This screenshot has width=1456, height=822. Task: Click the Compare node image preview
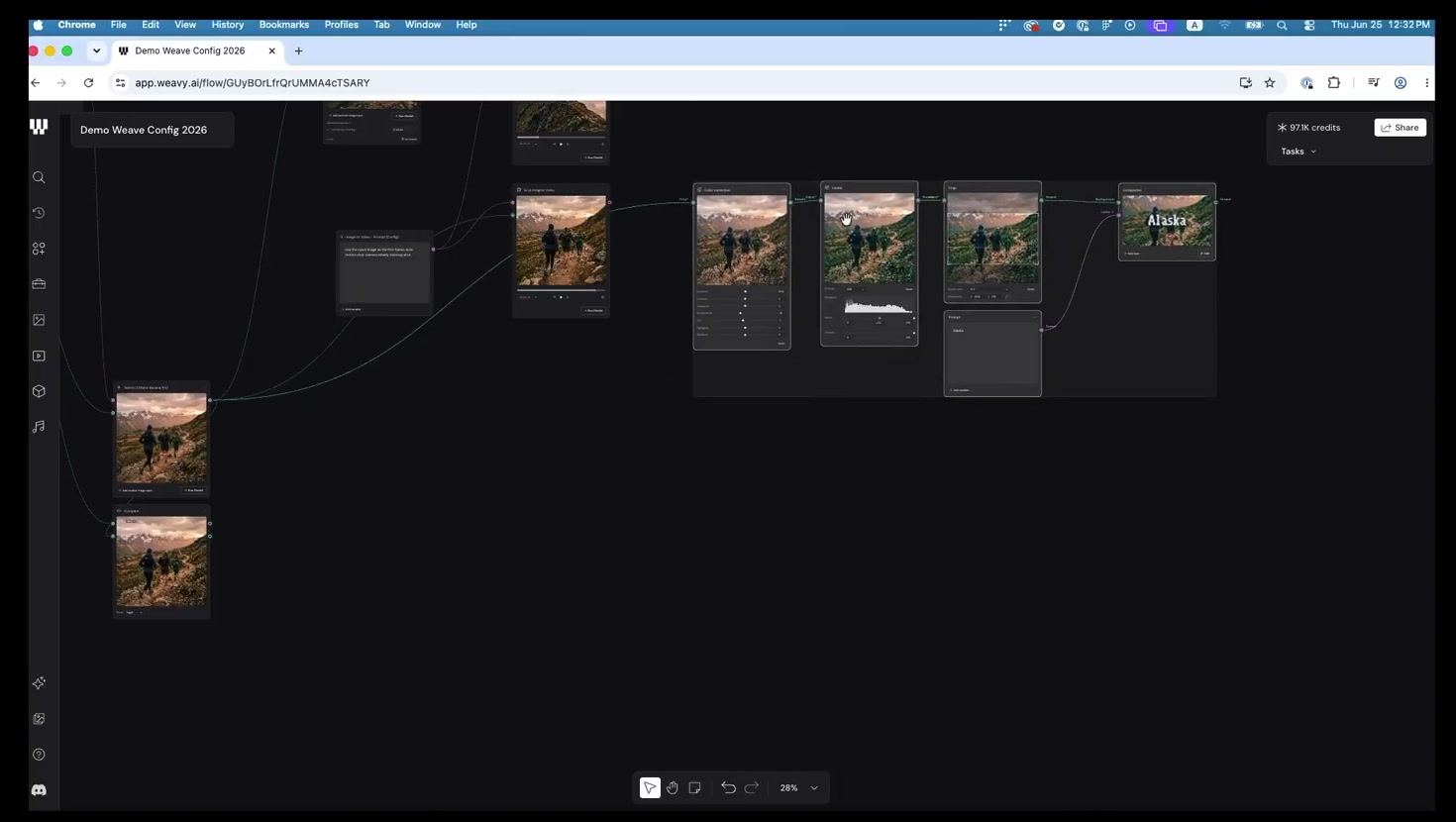161,562
